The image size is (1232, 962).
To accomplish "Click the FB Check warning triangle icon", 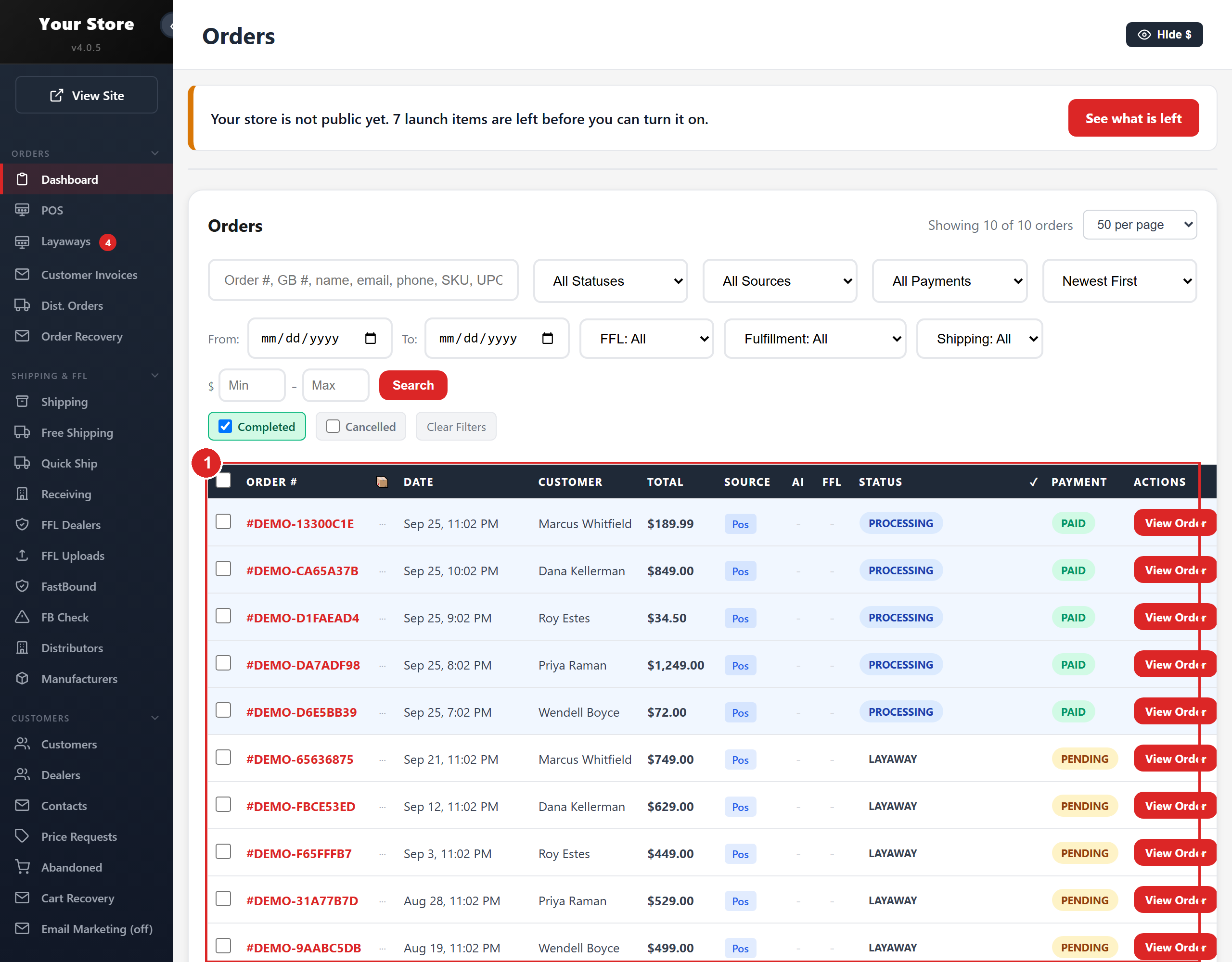I will point(22,617).
